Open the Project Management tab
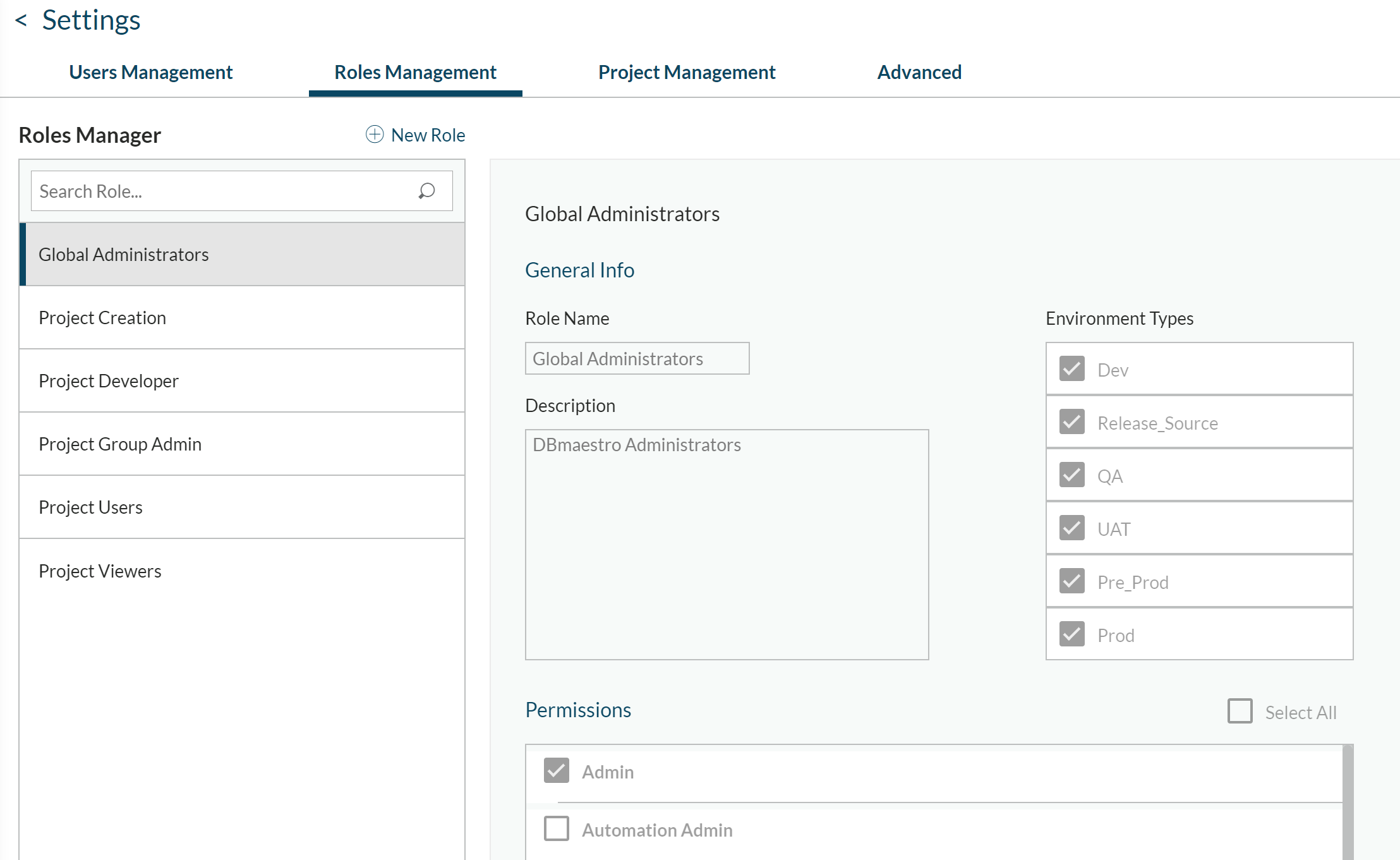Viewport: 1400px width, 860px height. [x=686, y=72]
